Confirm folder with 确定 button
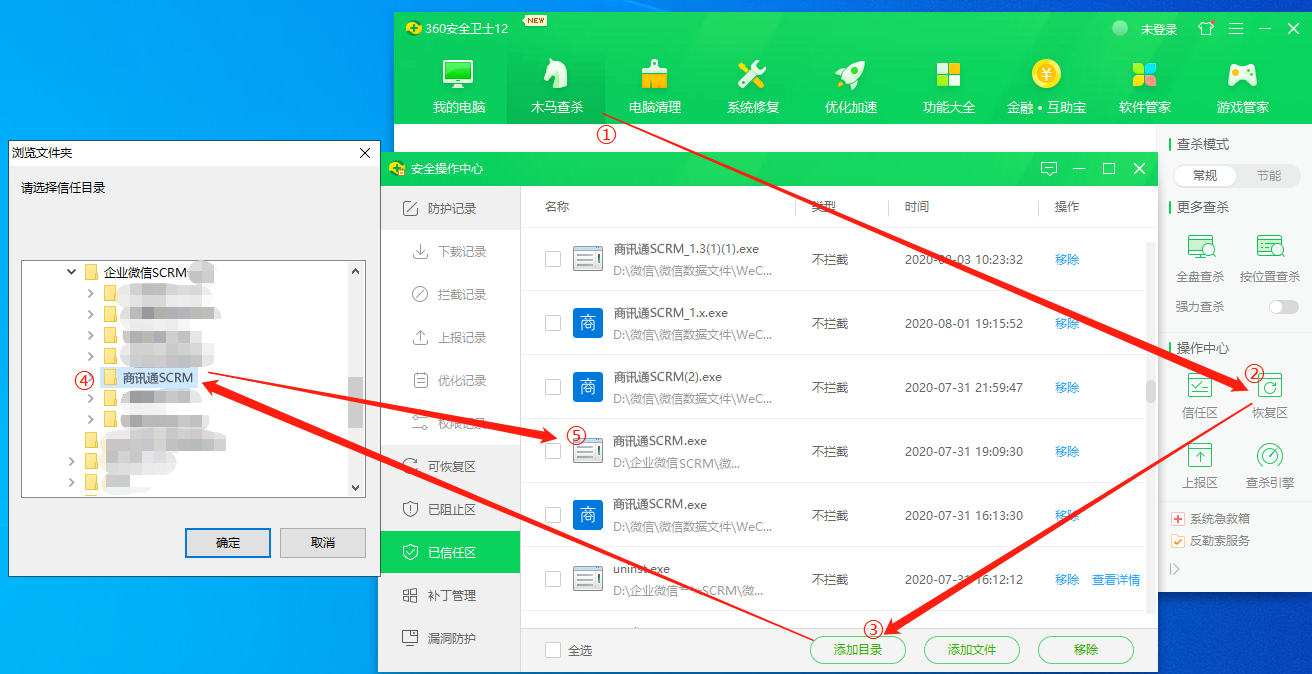The height and width of the screenshot is (674, 1312). [228, 543]
